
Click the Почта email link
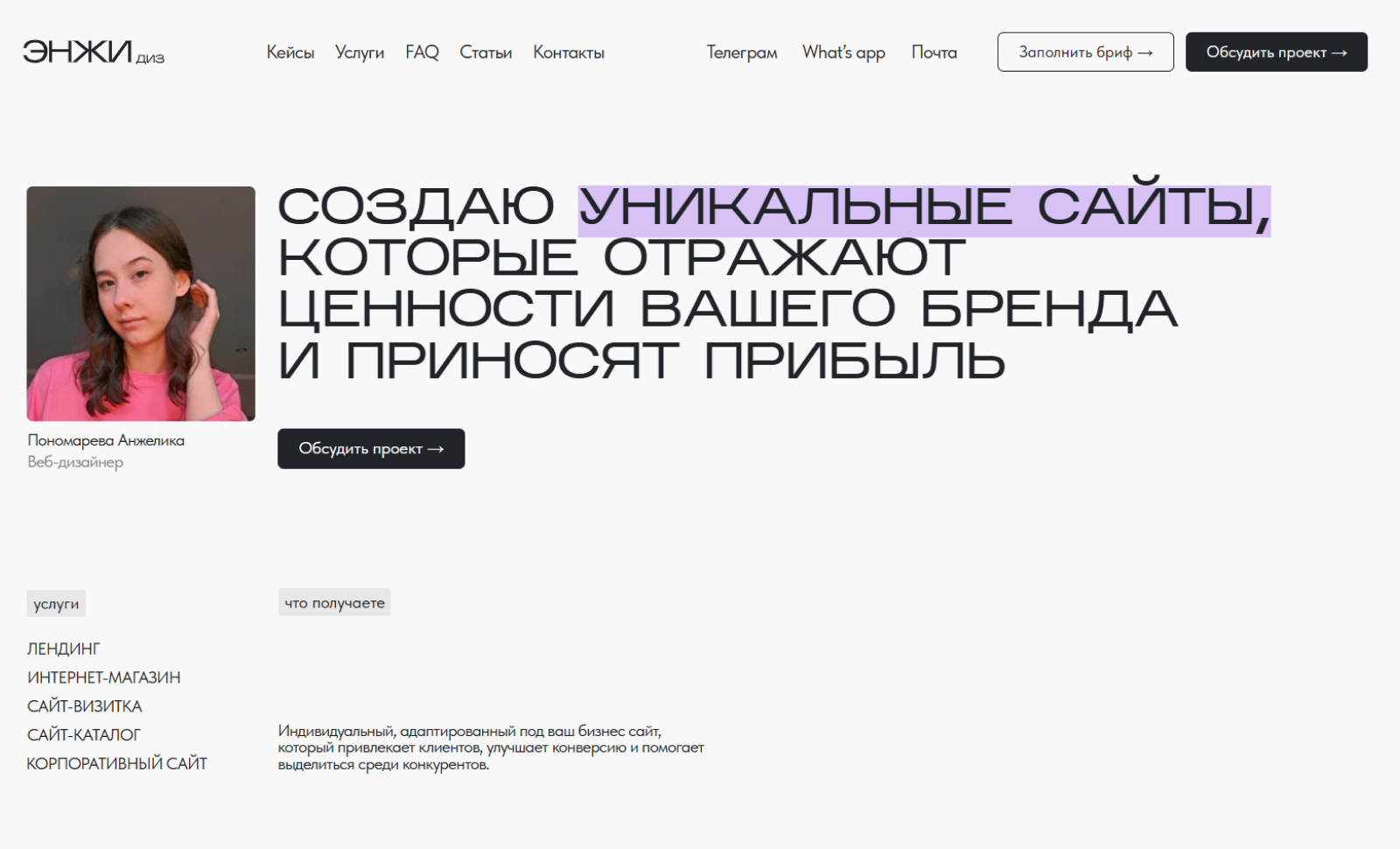(x=934, y=53)
